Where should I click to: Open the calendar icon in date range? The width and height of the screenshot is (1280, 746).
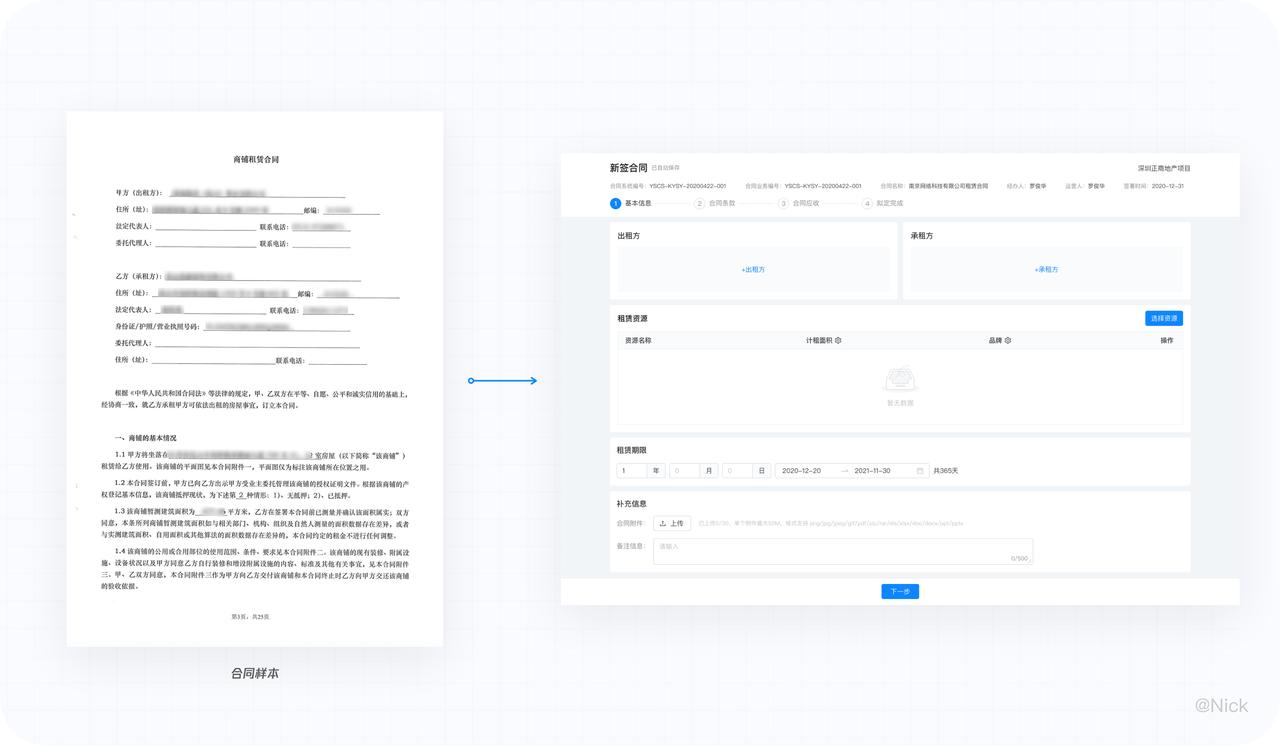coord(920,471)
